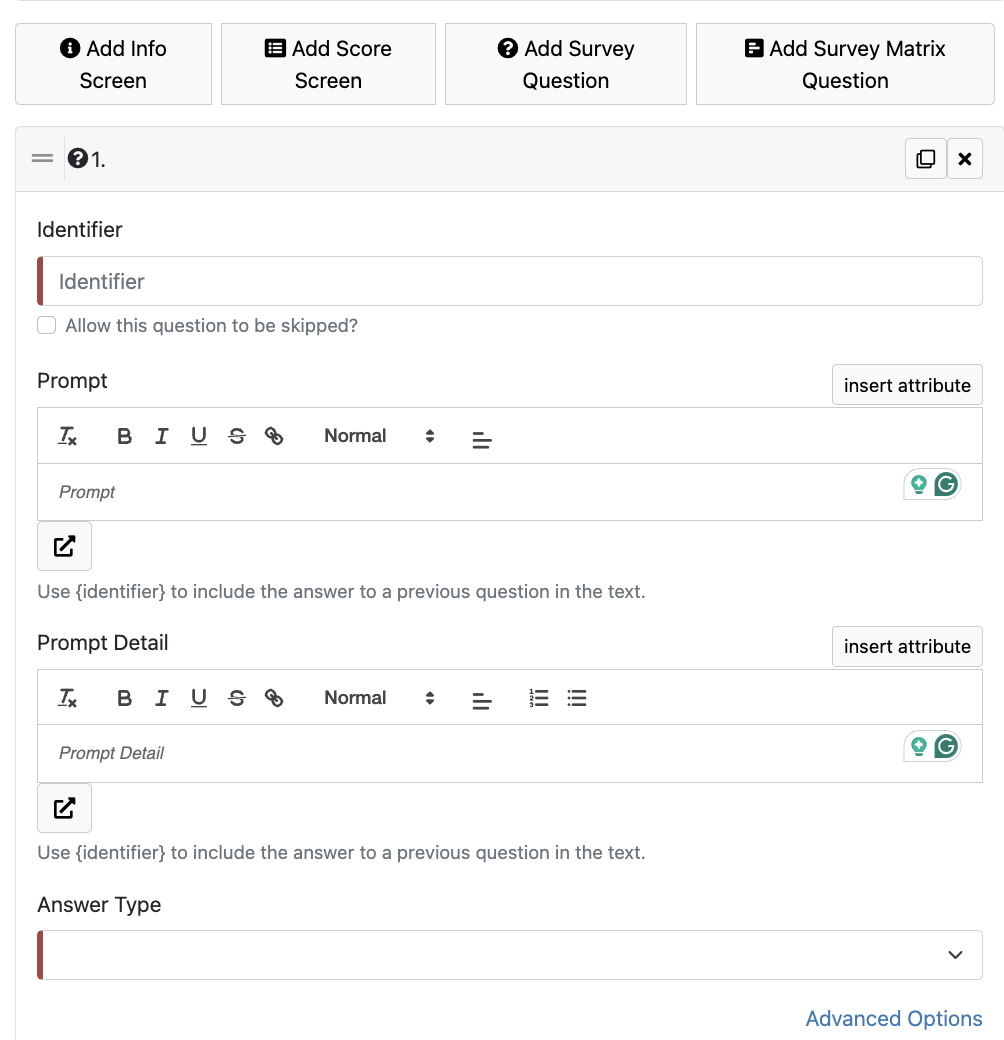The height and width of the screenshot is (1040, 1004).
Task: Open text alignment in Prompt toolbar
Action: pyautogui.click(x=482, y=438)
